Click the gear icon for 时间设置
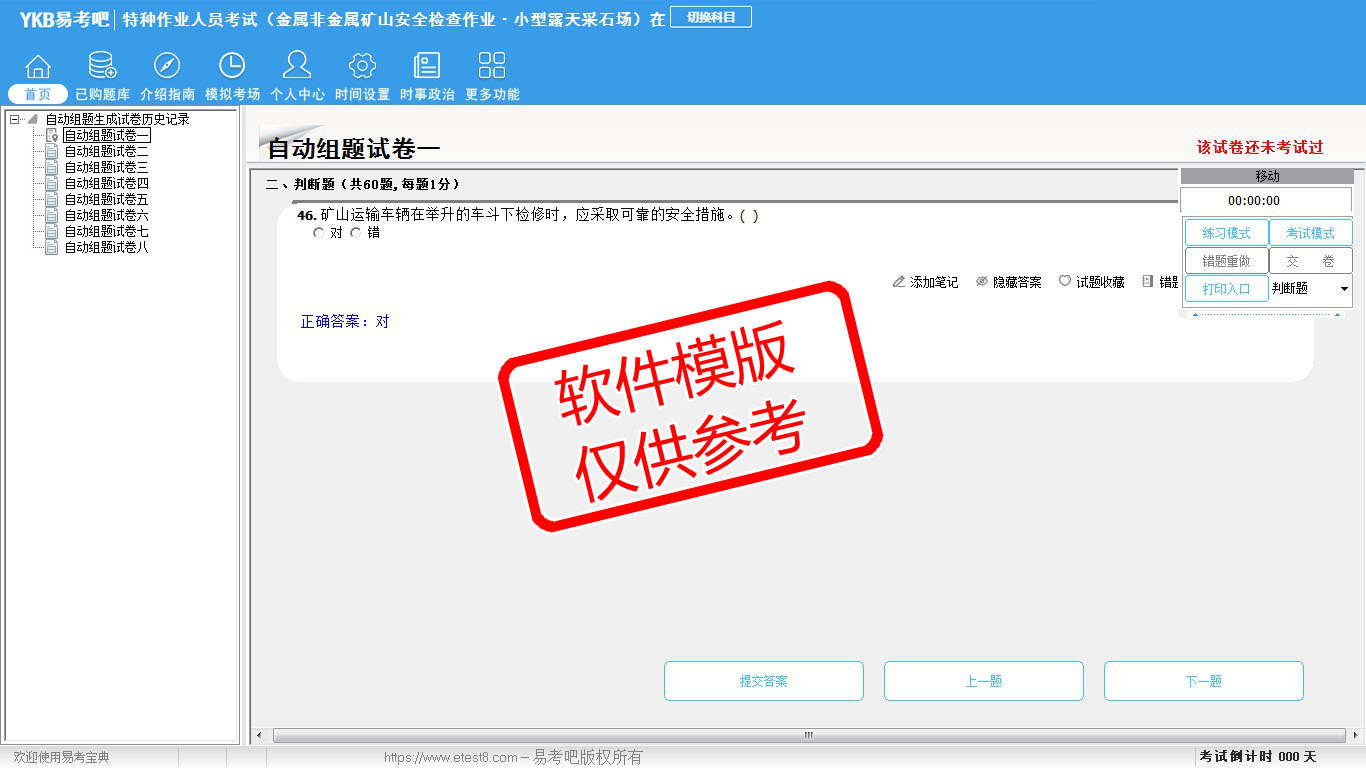 362,67
